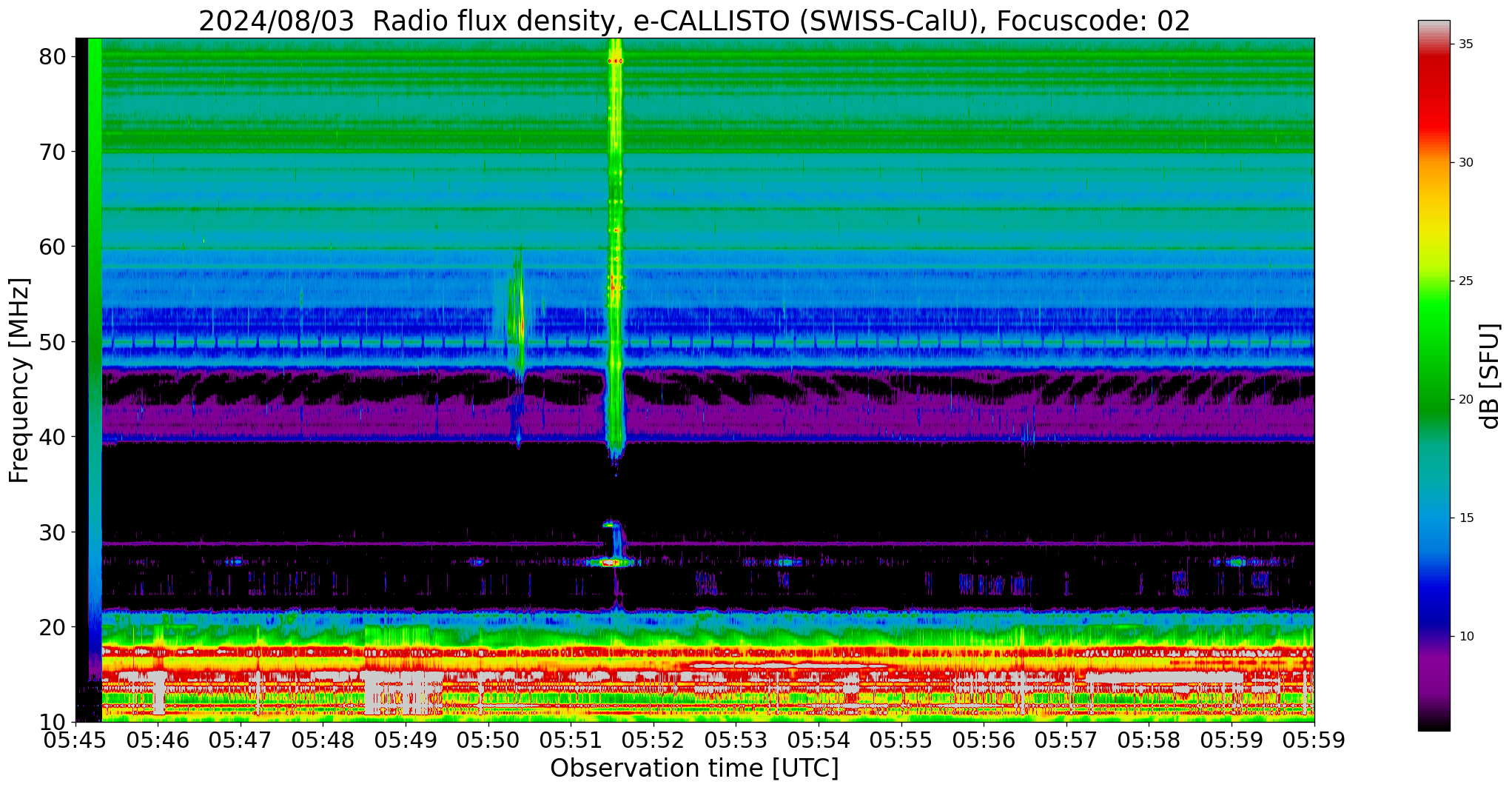
Task: Click the 05:51 time tick label
Action: (x=571, y=740)
